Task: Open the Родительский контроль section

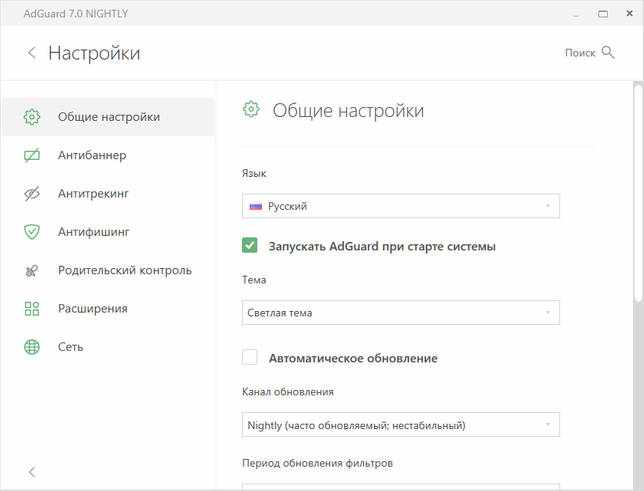Action: [x=108, y=270]
